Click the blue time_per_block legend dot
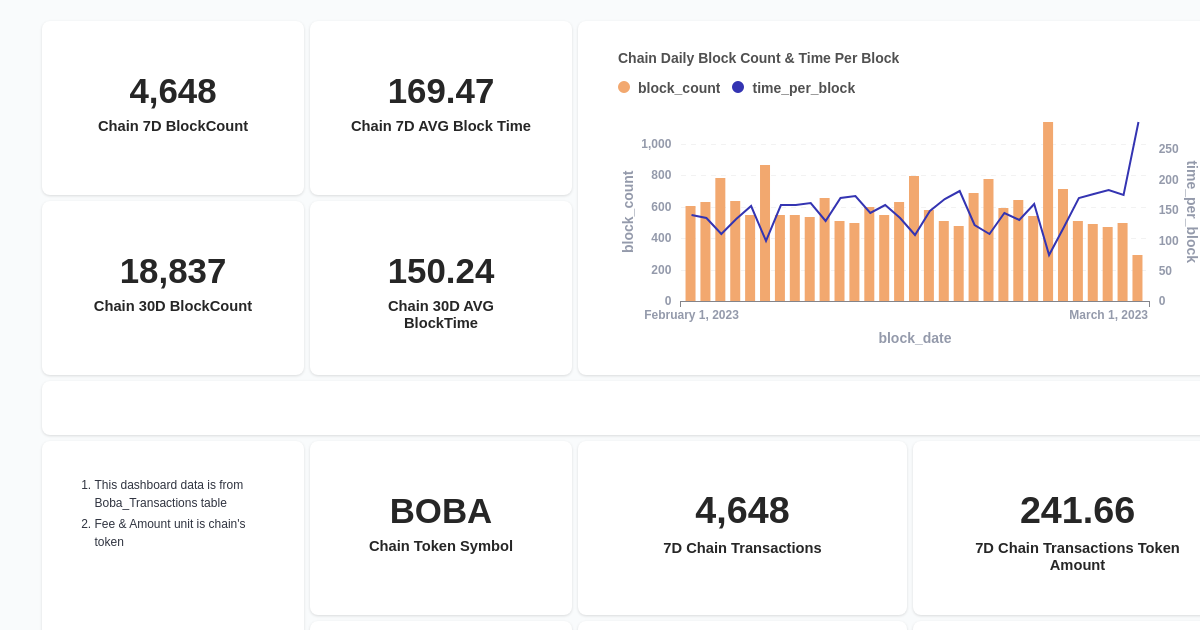The width and height of the screenshot is (1200, 630). point(738,88)
